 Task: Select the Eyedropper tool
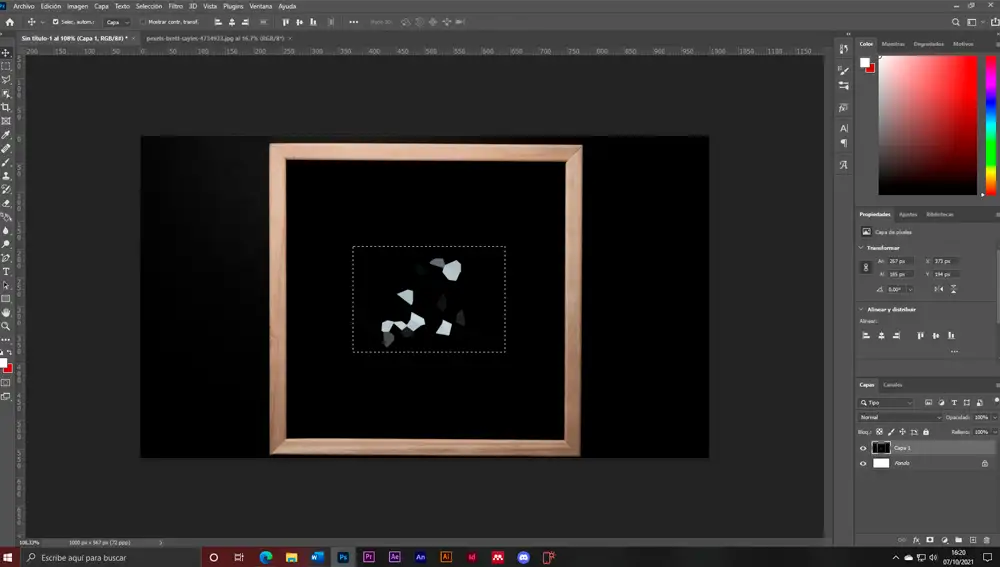(x=6, y=135)
